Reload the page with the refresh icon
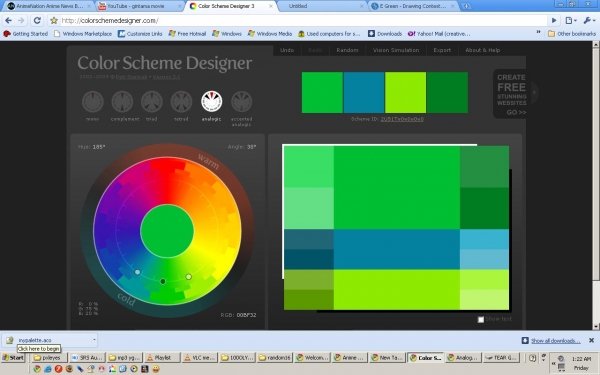 click(37, 20)
